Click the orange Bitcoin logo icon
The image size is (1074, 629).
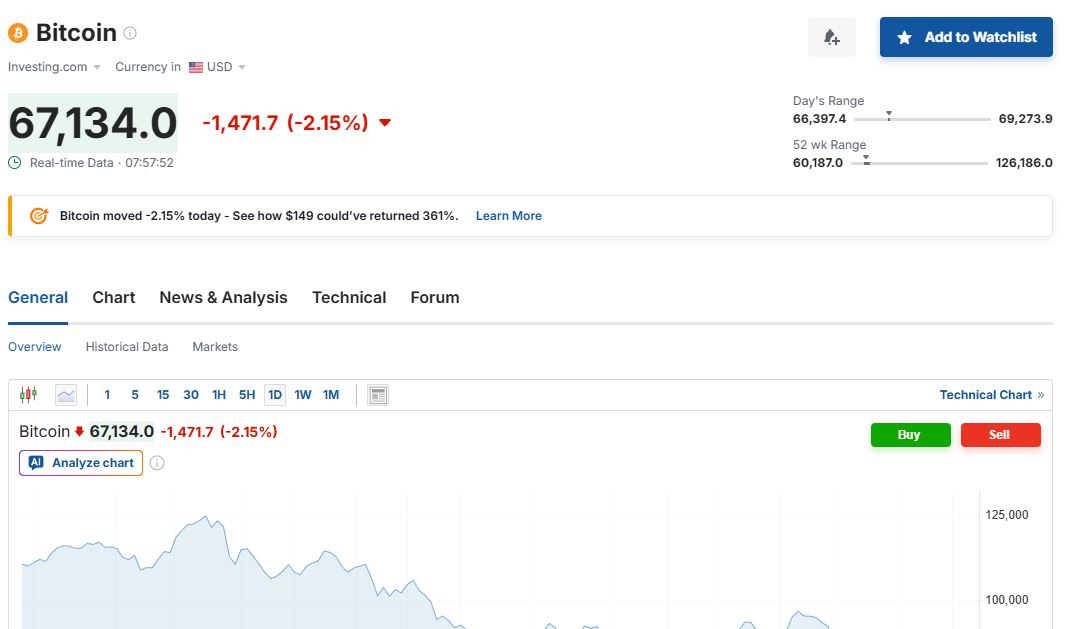tap(18, 33)
